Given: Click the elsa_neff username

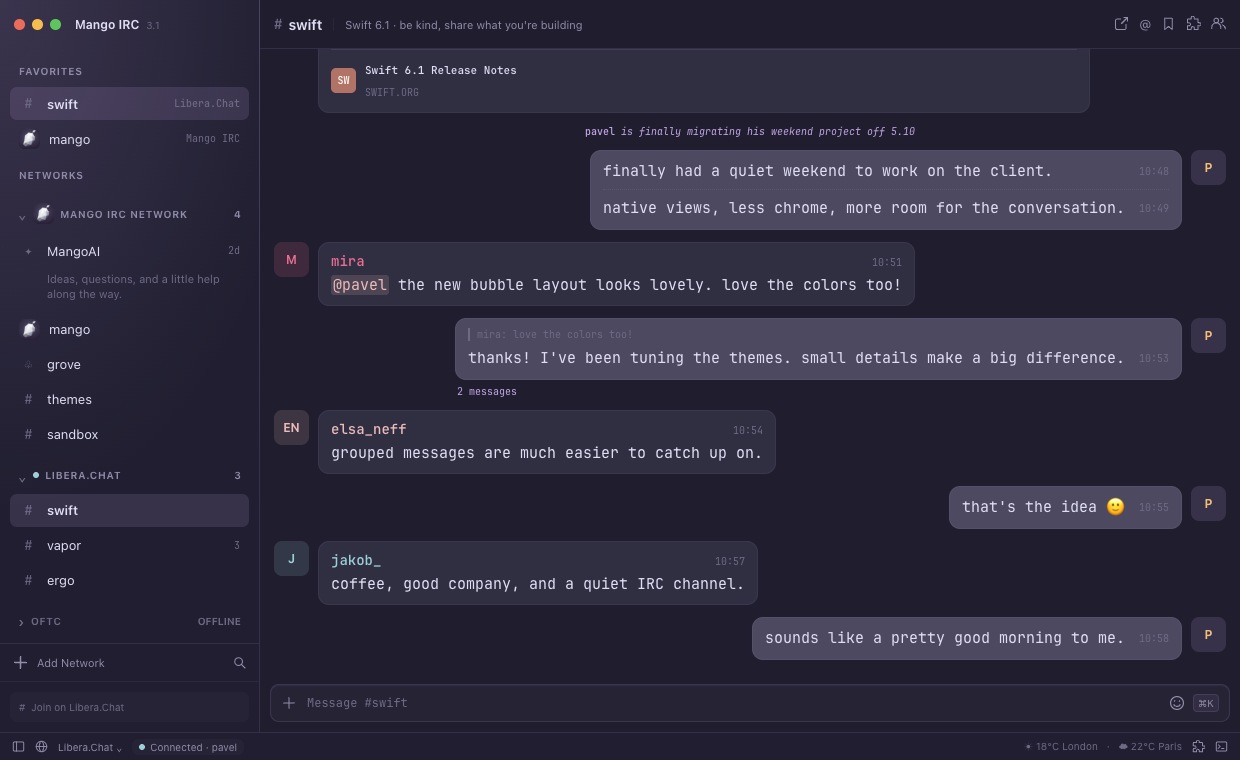Looking at the screenshot, I should [369, 430].
